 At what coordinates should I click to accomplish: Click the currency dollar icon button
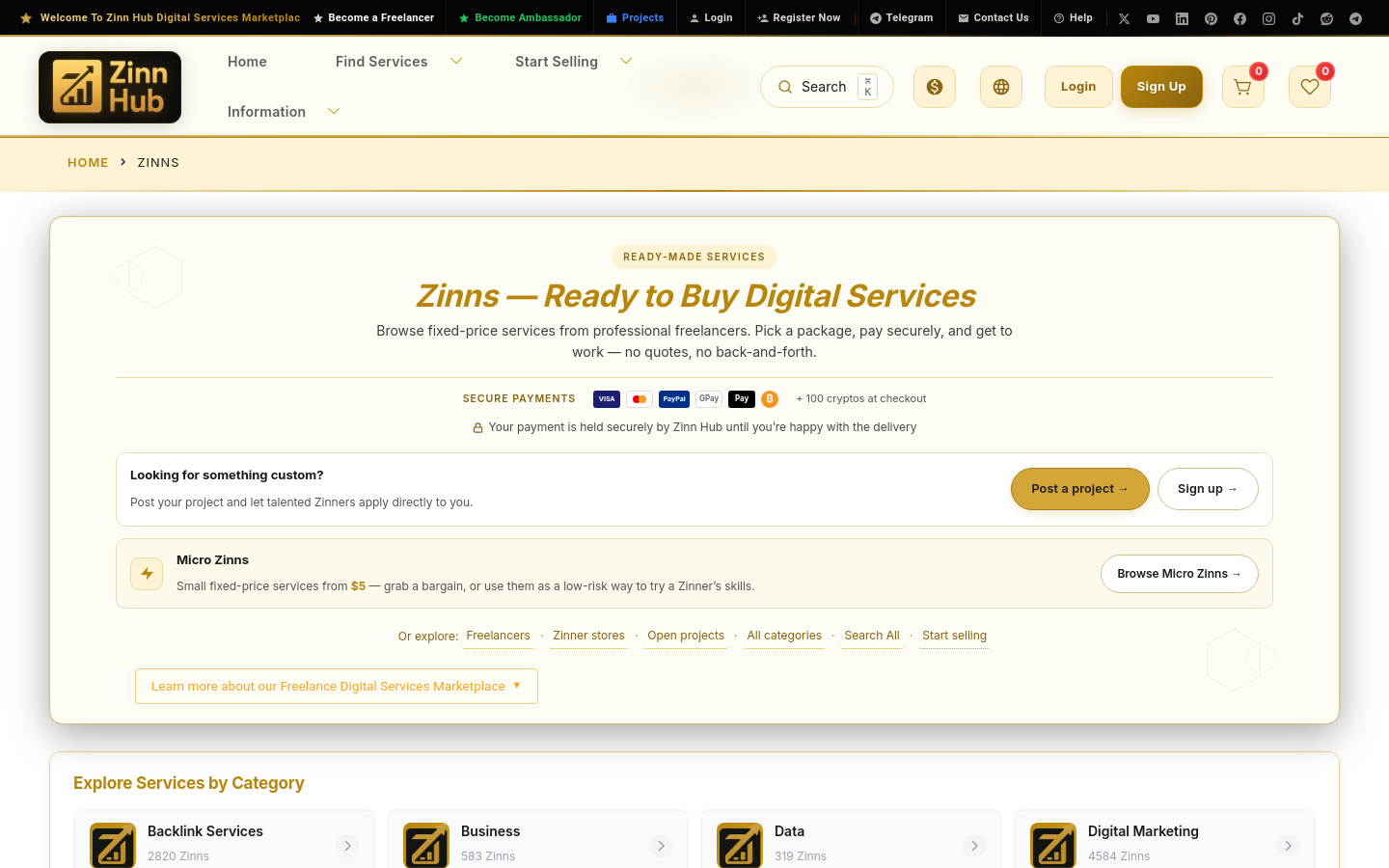point(935,87)
